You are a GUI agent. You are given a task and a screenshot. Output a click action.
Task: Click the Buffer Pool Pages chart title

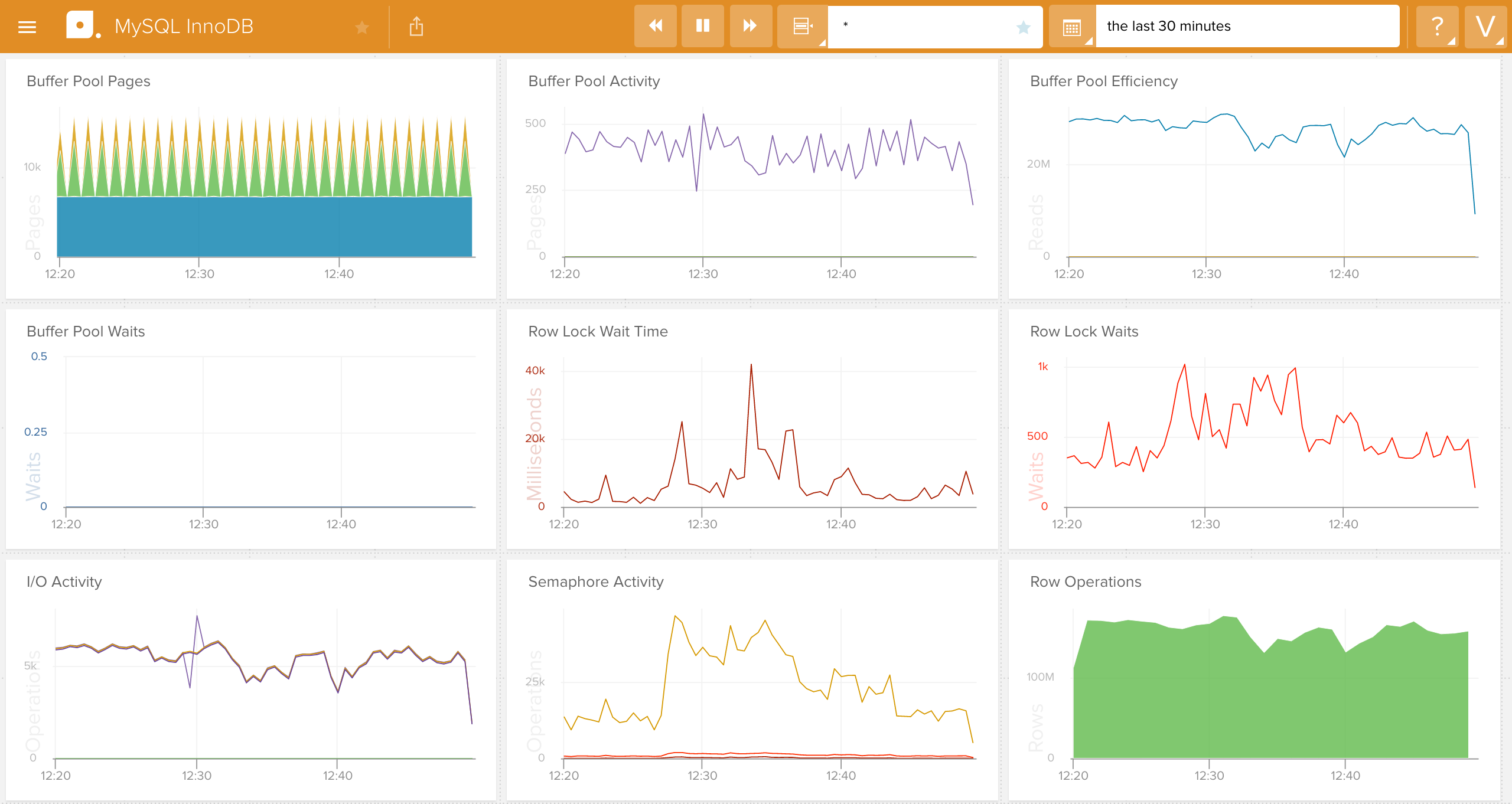89,81
